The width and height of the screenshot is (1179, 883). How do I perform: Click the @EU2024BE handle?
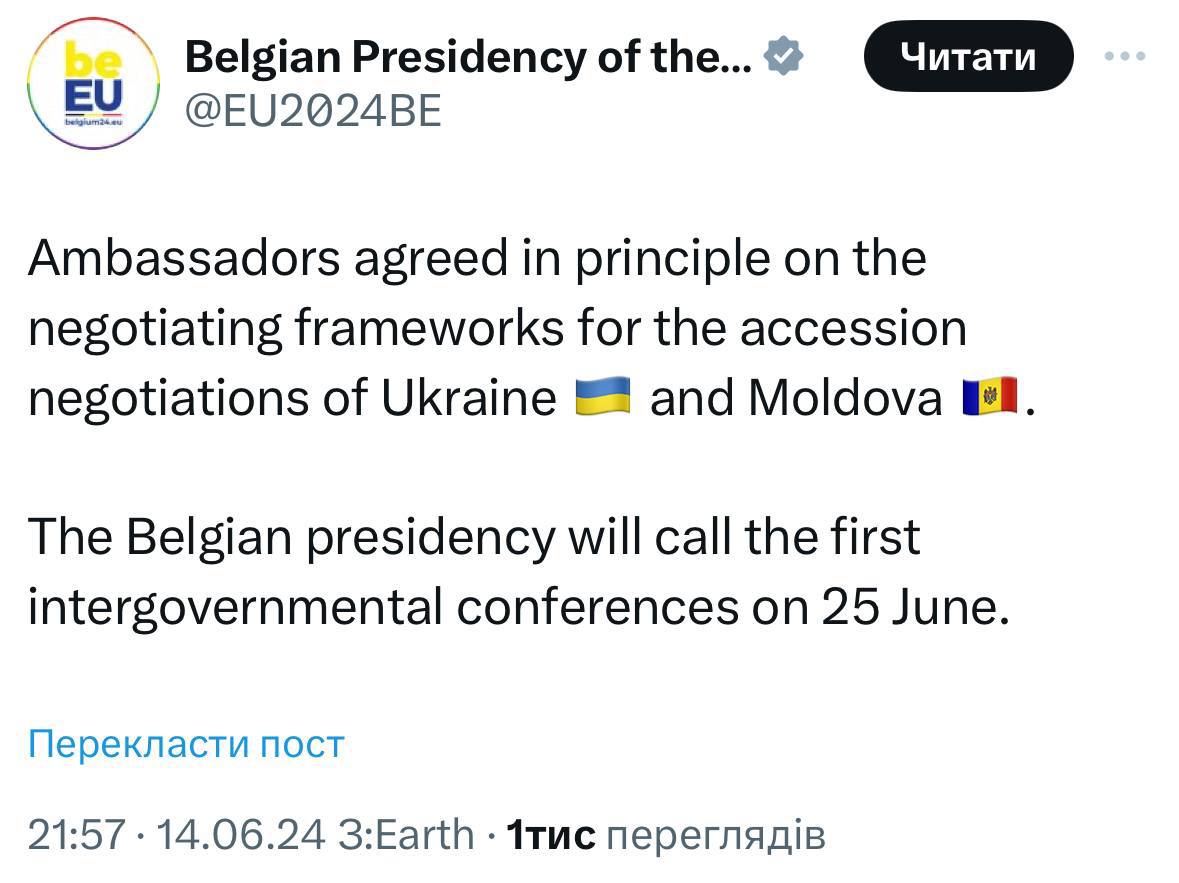[x=313, y=112]
